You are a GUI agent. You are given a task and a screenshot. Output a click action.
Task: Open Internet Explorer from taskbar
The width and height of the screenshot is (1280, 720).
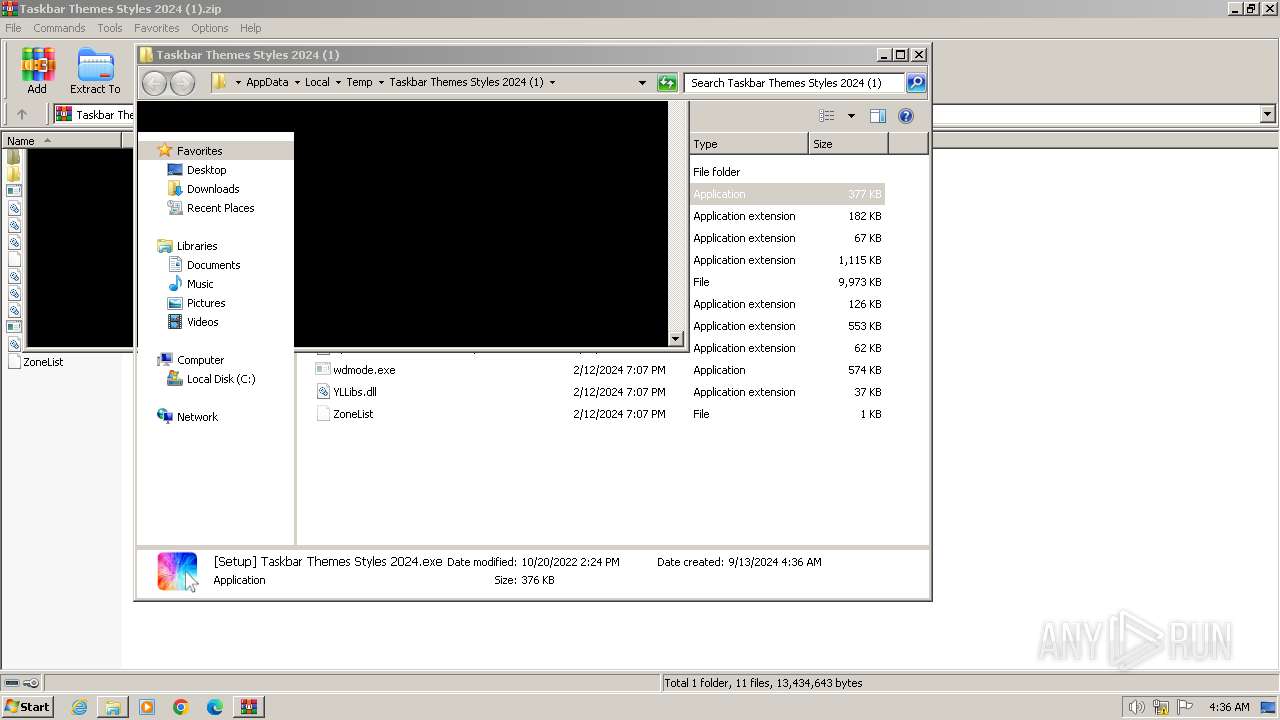tap(79, 707)
